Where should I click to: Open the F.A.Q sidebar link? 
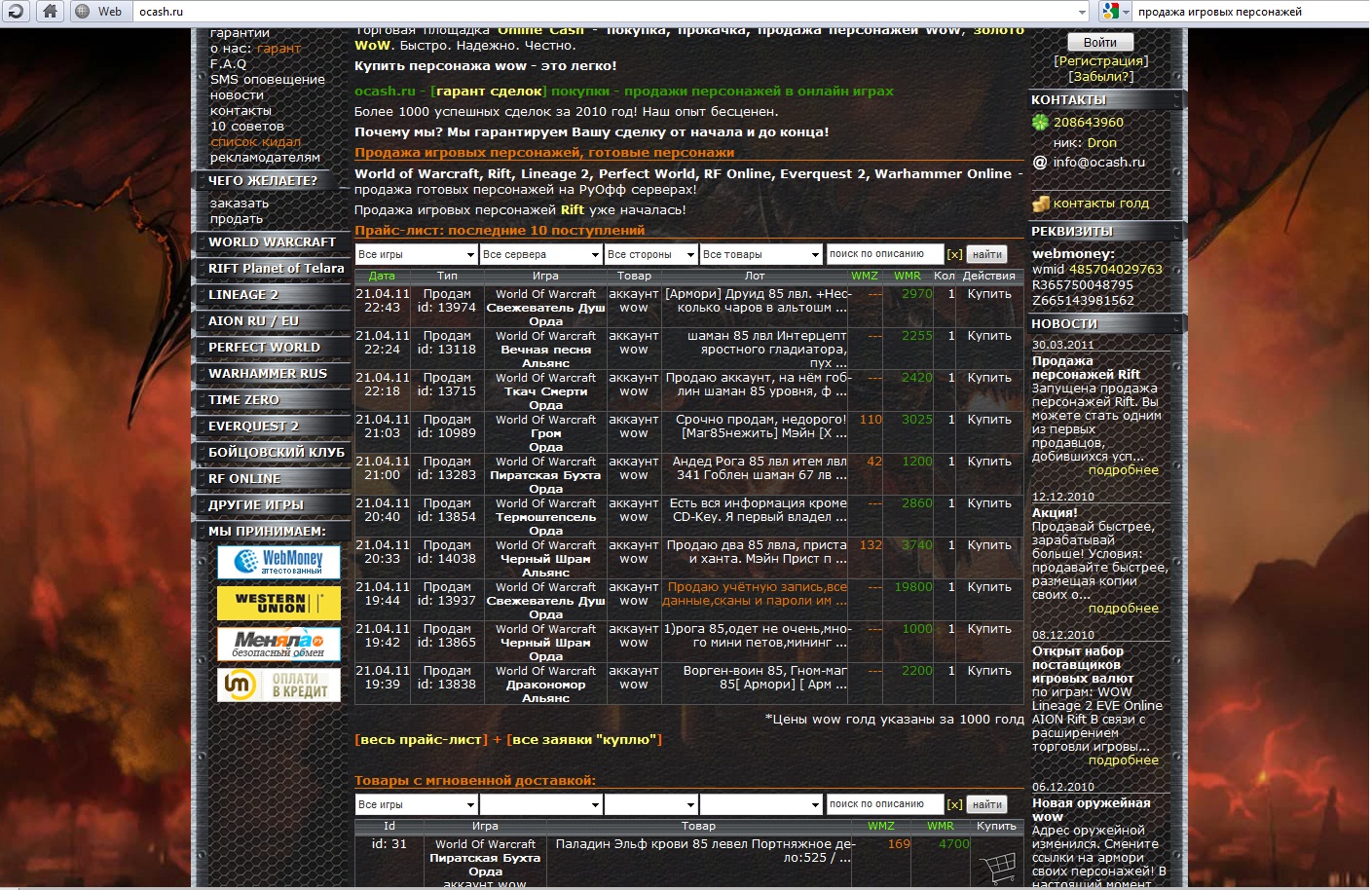pos(229,63)
